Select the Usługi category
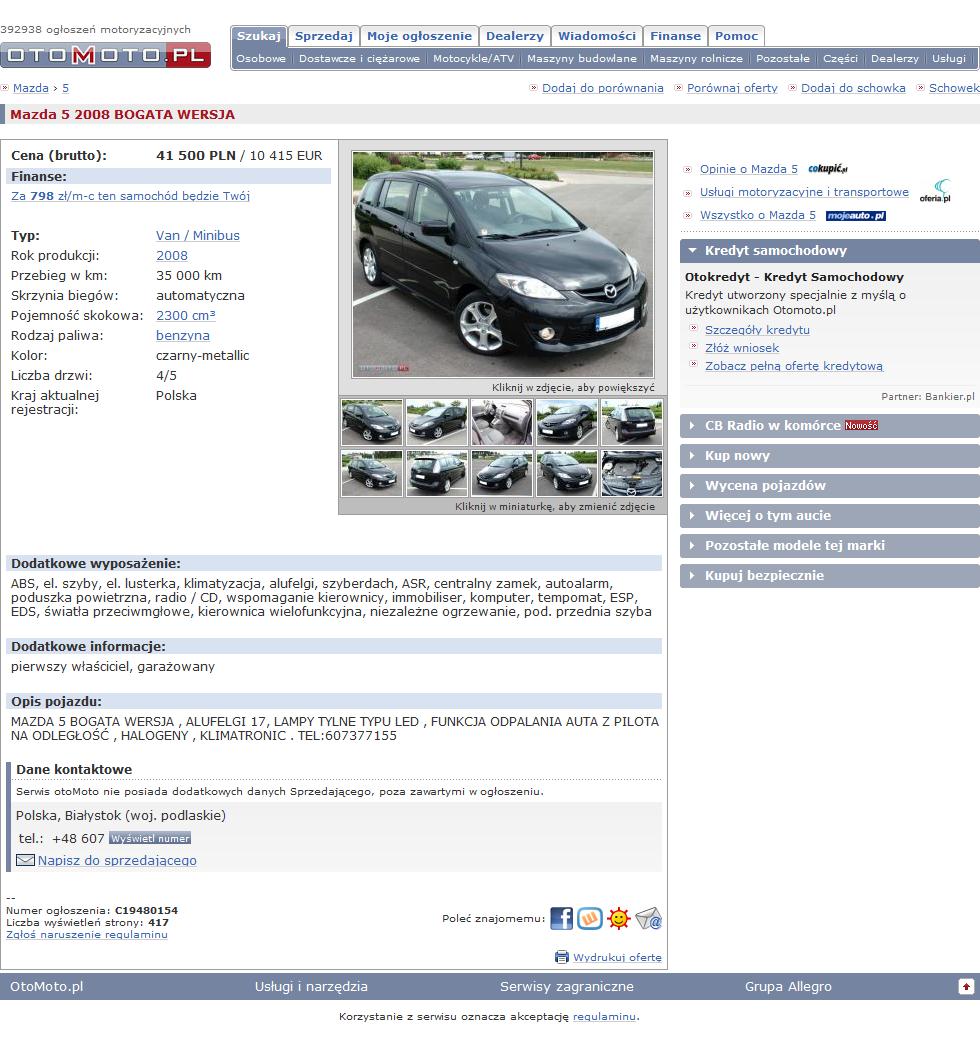This screenshot has width=980, height=1042. tap(949, 58)
